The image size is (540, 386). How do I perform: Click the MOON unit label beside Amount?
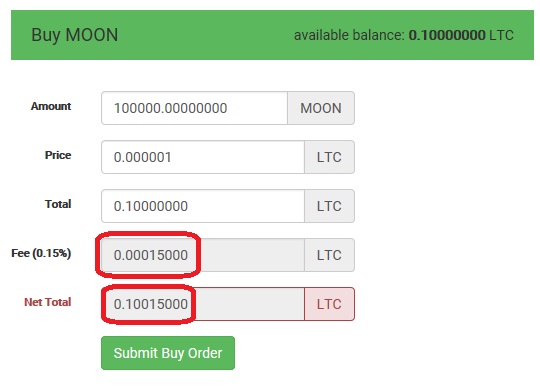tap(321, 108)
